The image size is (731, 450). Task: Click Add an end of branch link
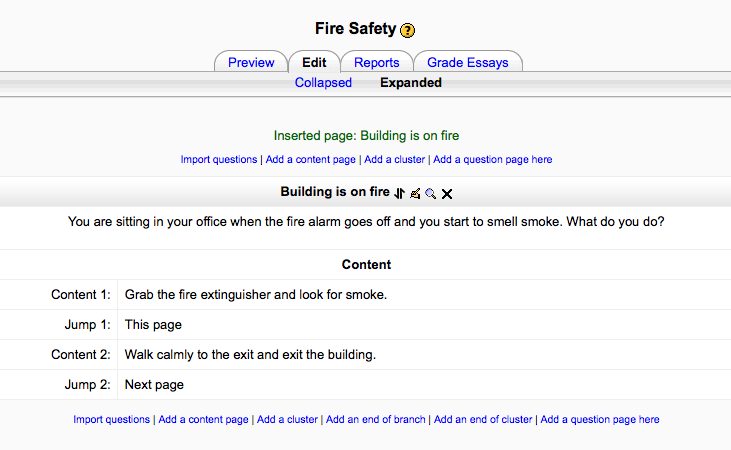click(375, 419)
